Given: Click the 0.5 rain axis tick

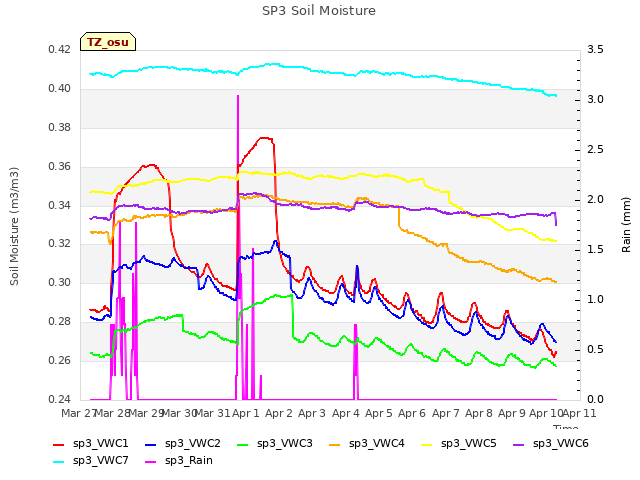Looking at the screenshot, I should tap(596, 350).
